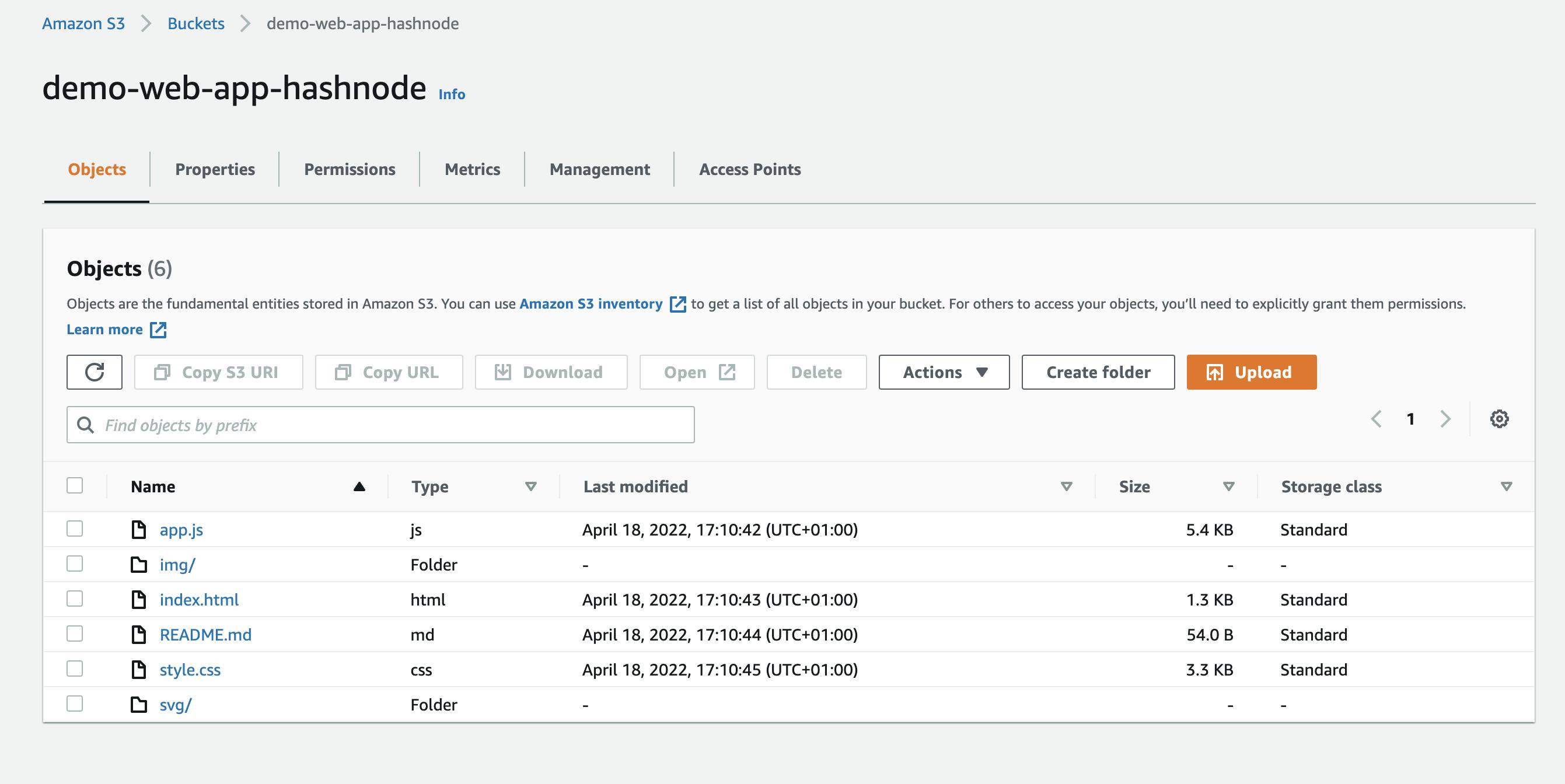
Task: Sort by Size column arrow
Action: pyautogui.click(x=1228, y=487)
